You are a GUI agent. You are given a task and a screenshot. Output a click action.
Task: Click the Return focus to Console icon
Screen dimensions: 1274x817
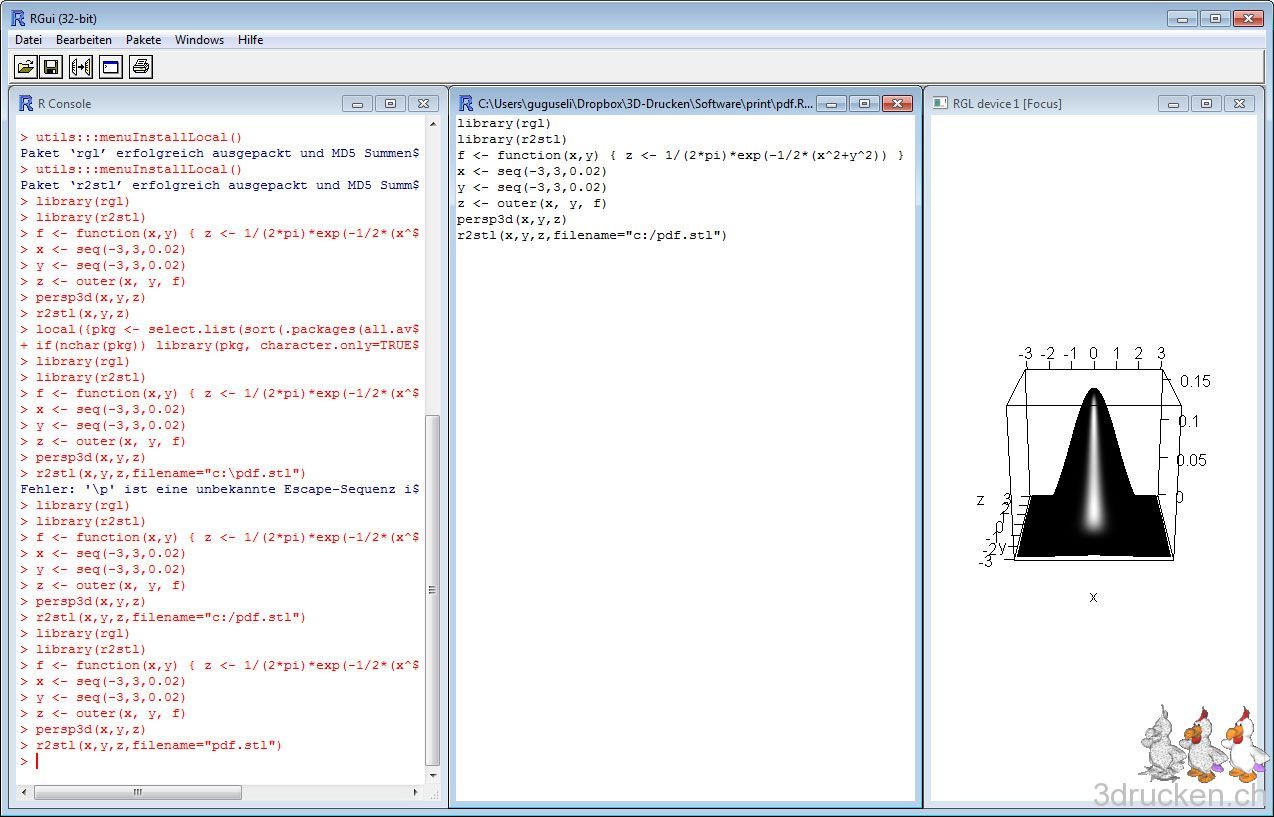pyautogui.click(x=111, y=67)
